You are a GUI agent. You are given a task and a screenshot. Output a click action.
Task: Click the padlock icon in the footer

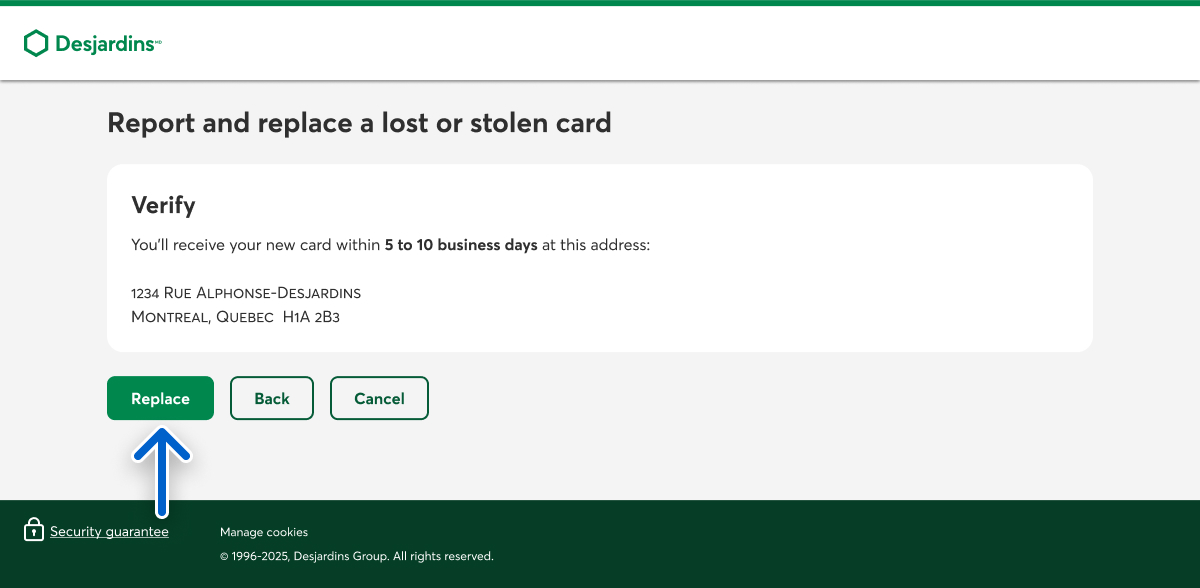click(34, 529)
